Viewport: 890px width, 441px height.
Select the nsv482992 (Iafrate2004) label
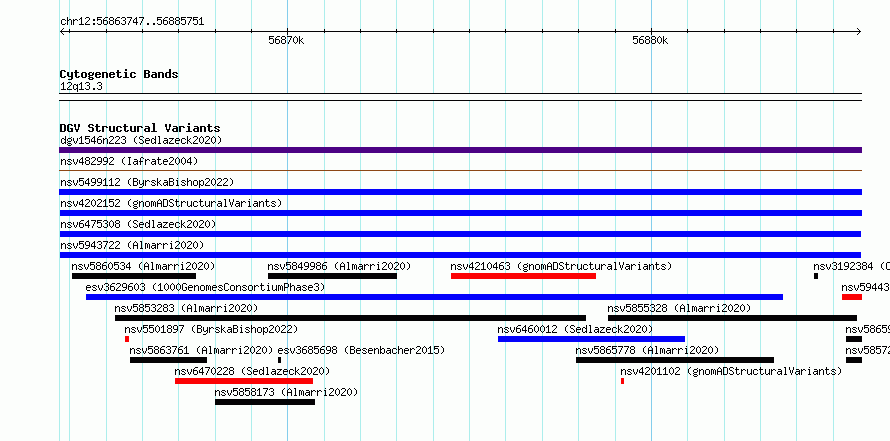(x=129, y=161)
